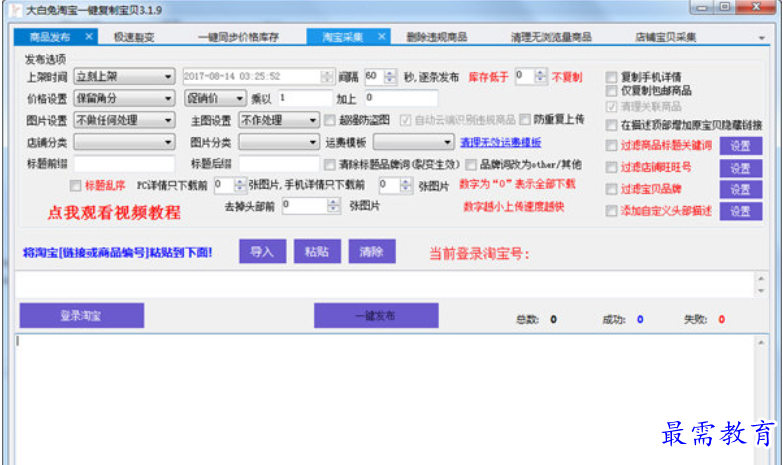Adjust the 库存低于 value spinner
The width and height of the screenshot is (783, 465).
tap(540, 76)
